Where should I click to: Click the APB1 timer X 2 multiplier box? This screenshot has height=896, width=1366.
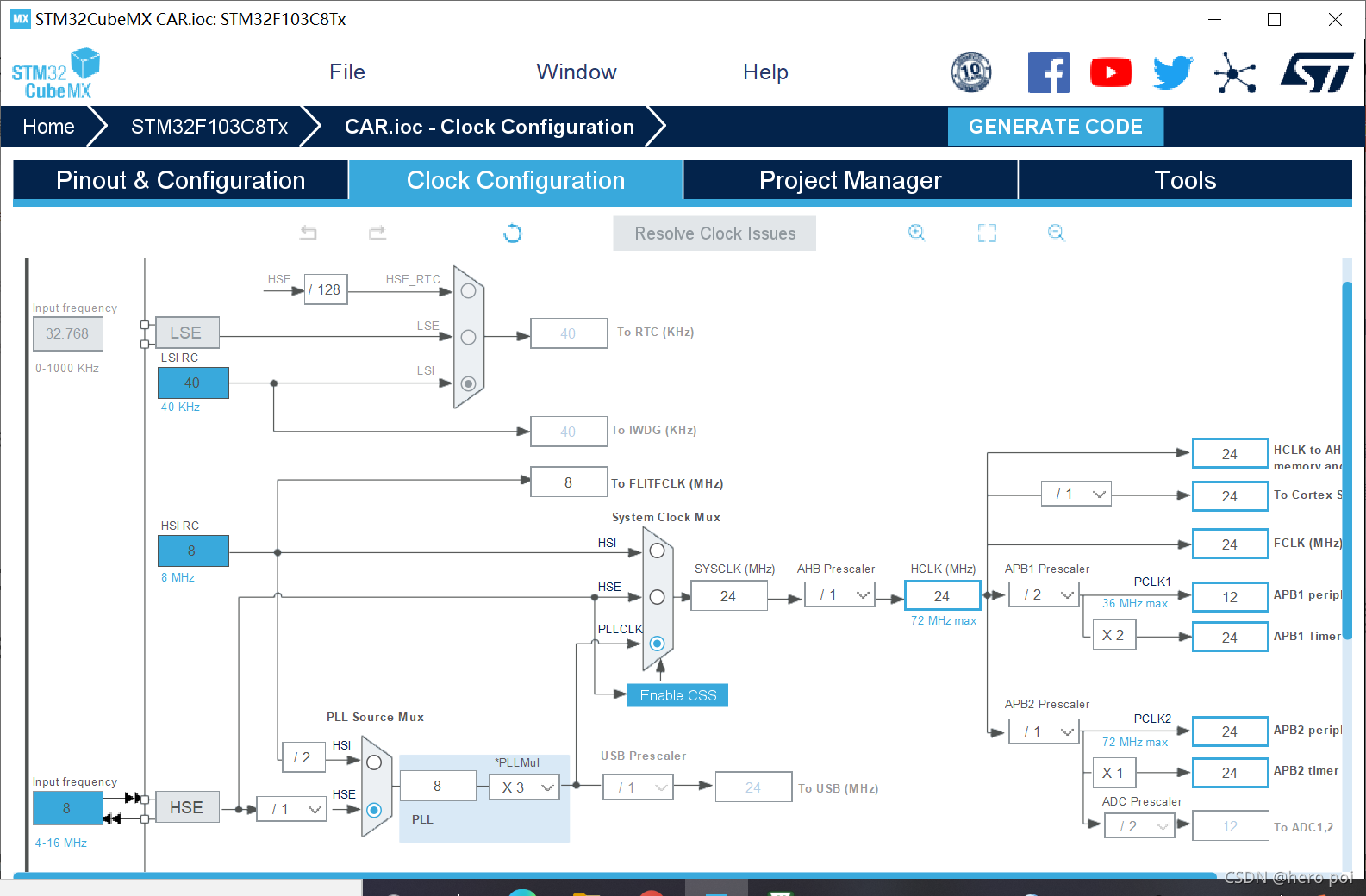point(1113,635)
